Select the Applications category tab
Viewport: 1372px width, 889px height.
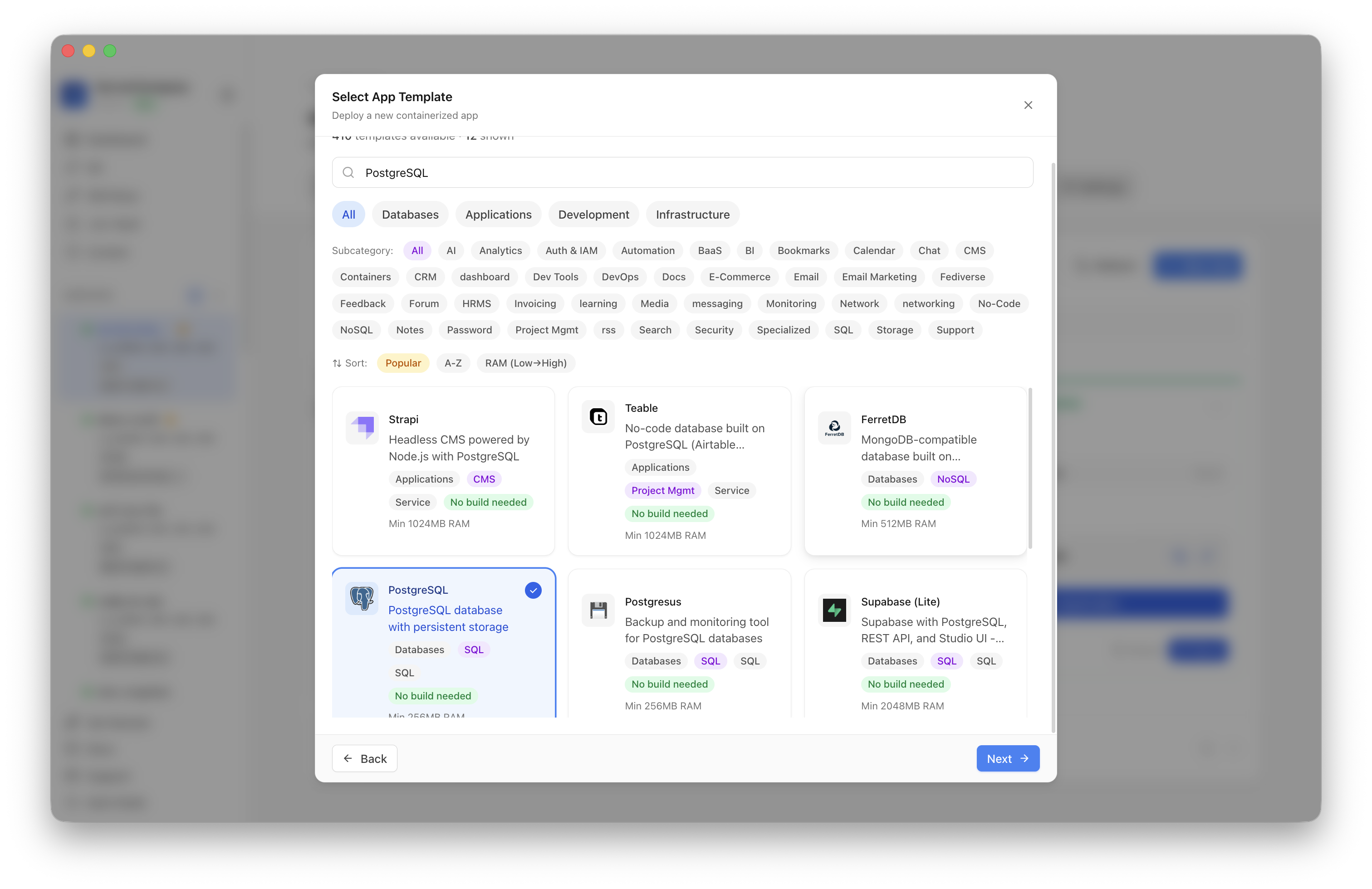point(498,215)
